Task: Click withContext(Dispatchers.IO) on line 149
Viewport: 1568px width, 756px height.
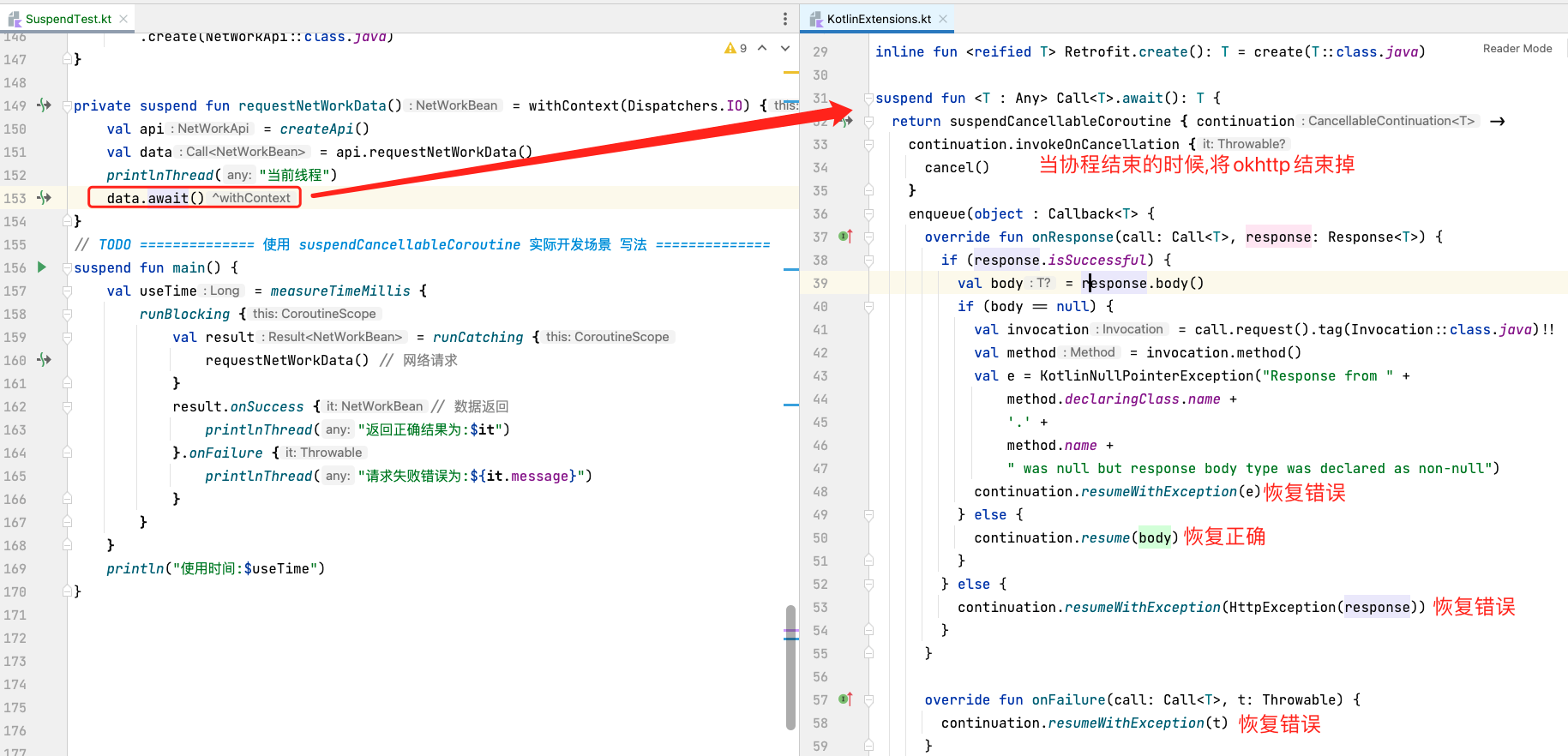Action: (x=640, y=105)
